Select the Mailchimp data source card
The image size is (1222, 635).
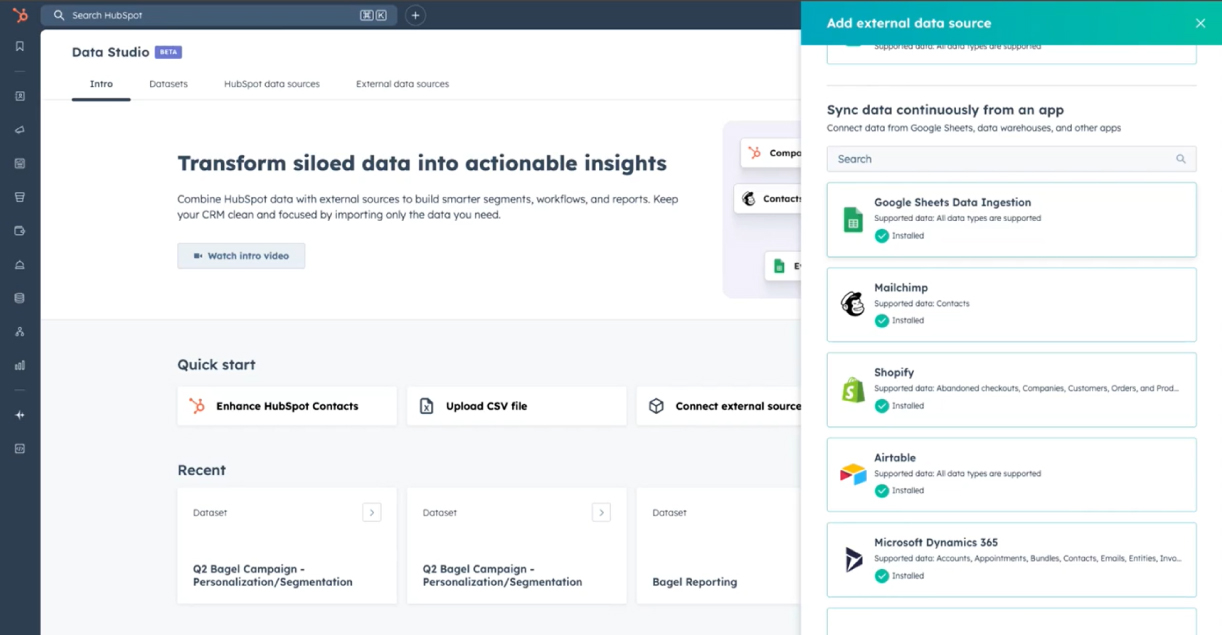[x=1011, y=305]
